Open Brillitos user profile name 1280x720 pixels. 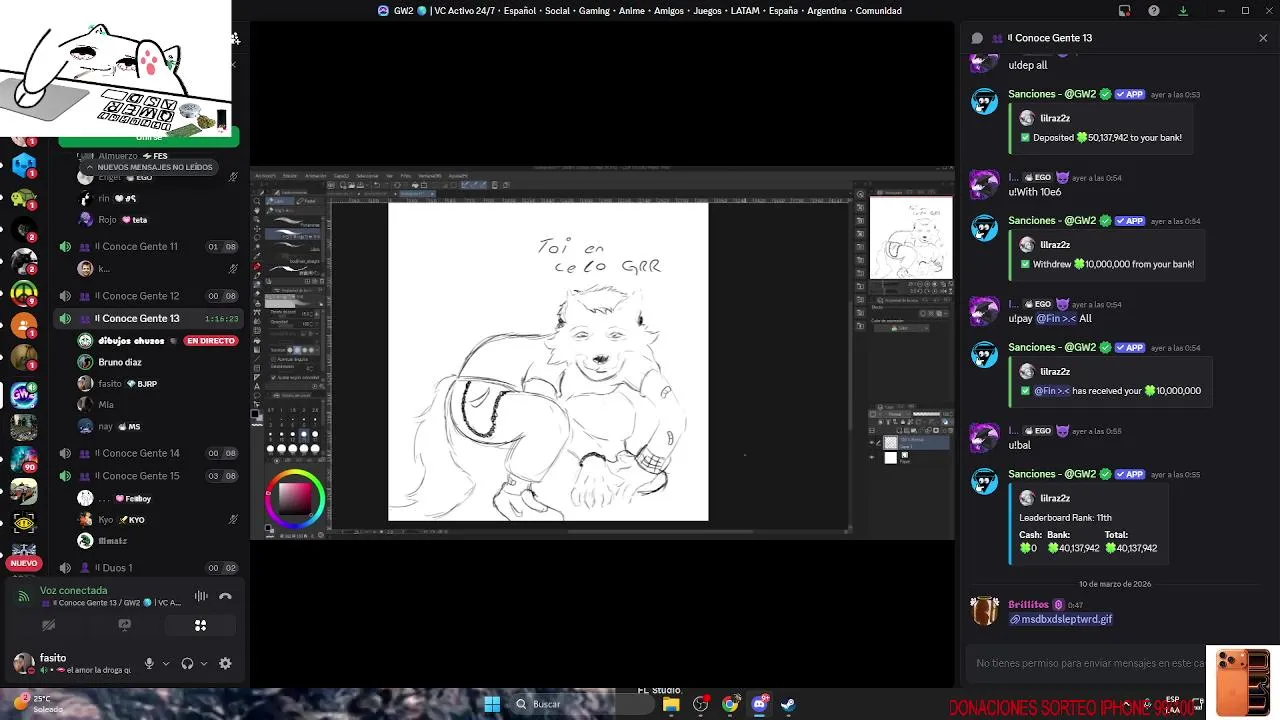click(1028, 605)
